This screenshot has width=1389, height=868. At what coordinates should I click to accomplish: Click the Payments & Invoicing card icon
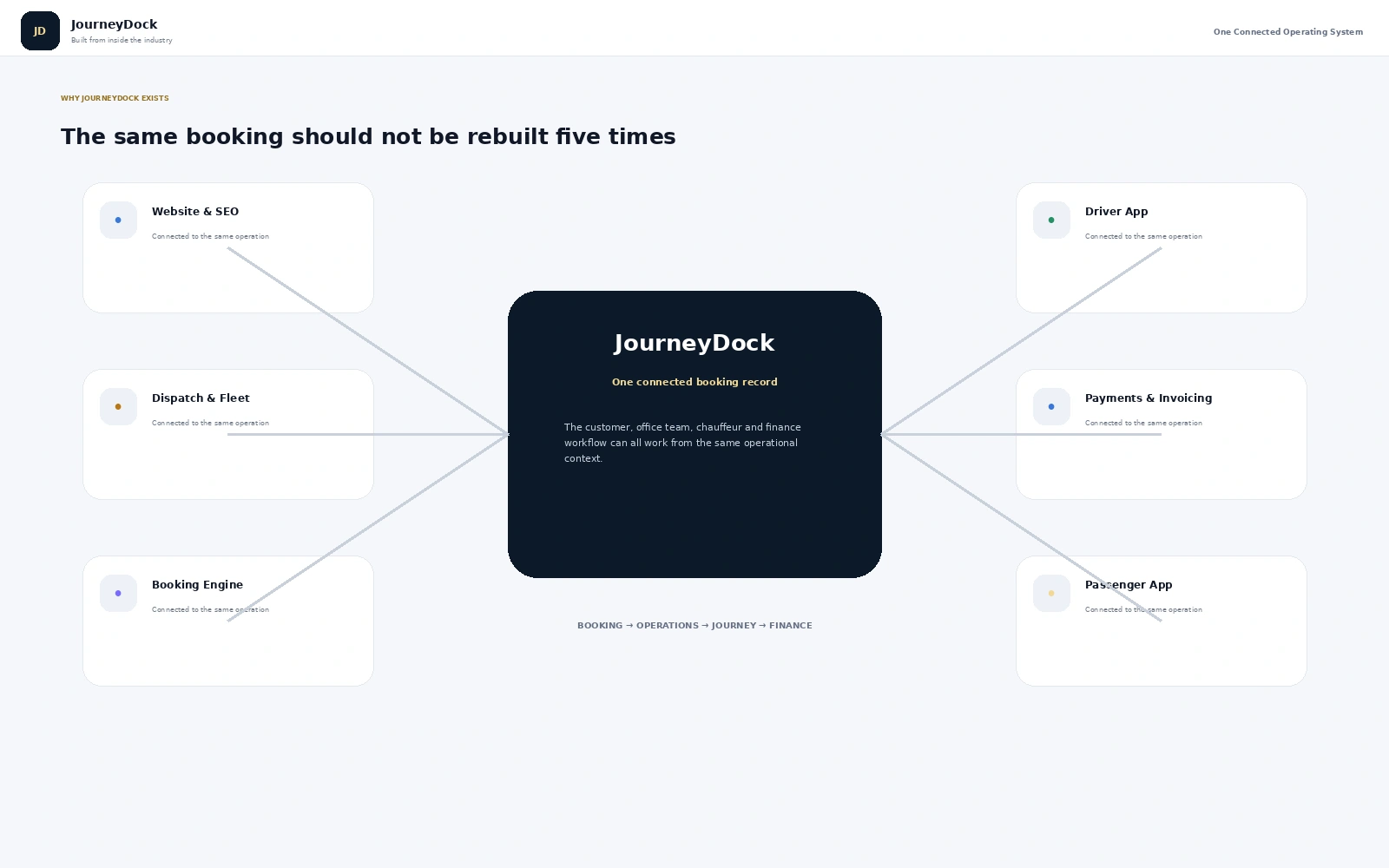point(1051,407)
